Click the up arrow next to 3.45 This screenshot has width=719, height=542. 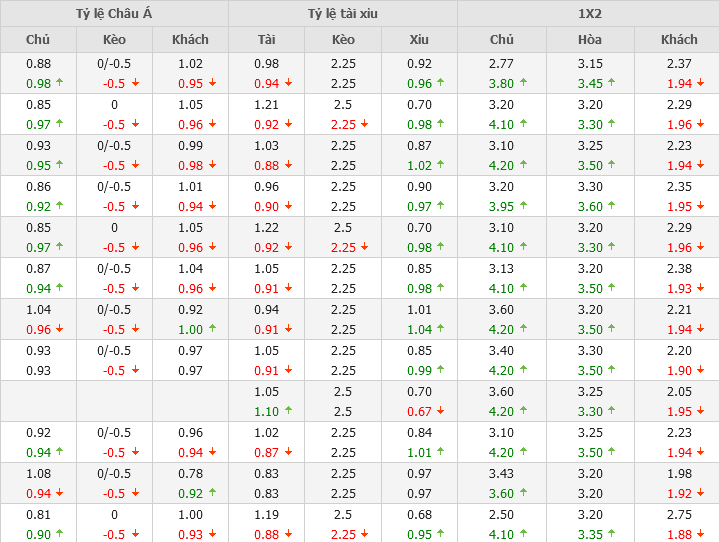613,84
